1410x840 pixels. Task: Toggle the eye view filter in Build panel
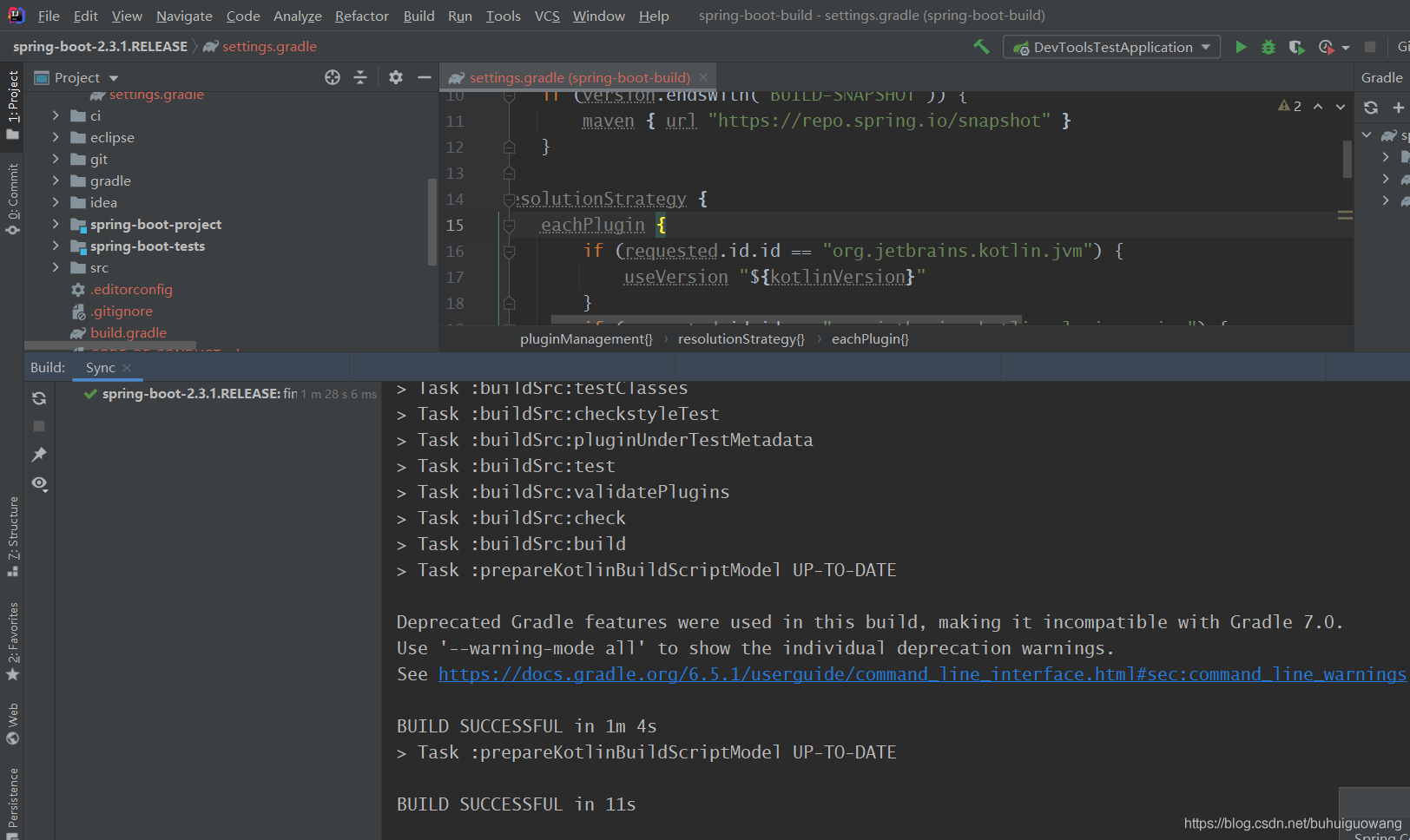pos(39,483)
